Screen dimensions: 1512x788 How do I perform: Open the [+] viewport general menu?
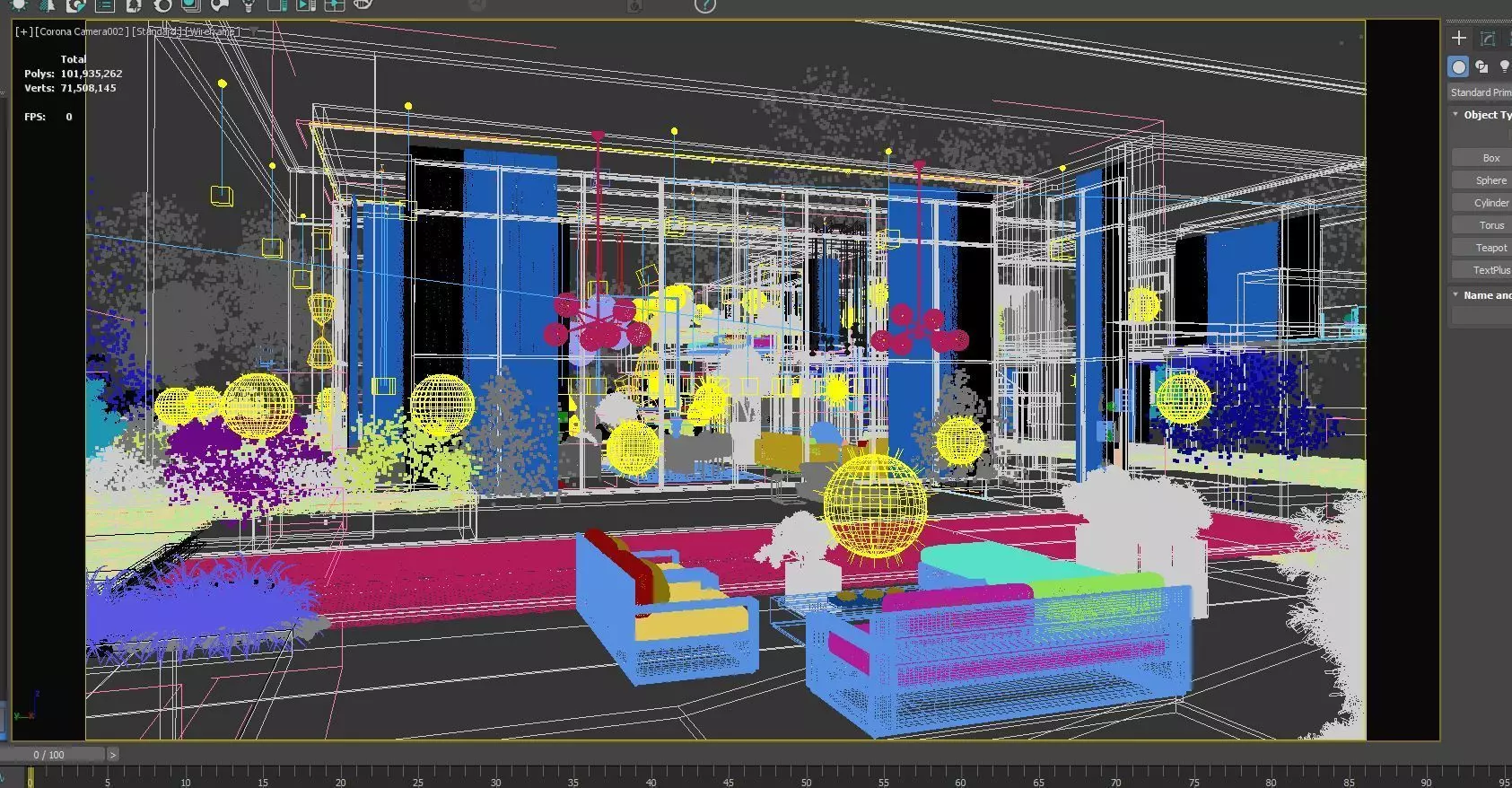coord(23,31)
